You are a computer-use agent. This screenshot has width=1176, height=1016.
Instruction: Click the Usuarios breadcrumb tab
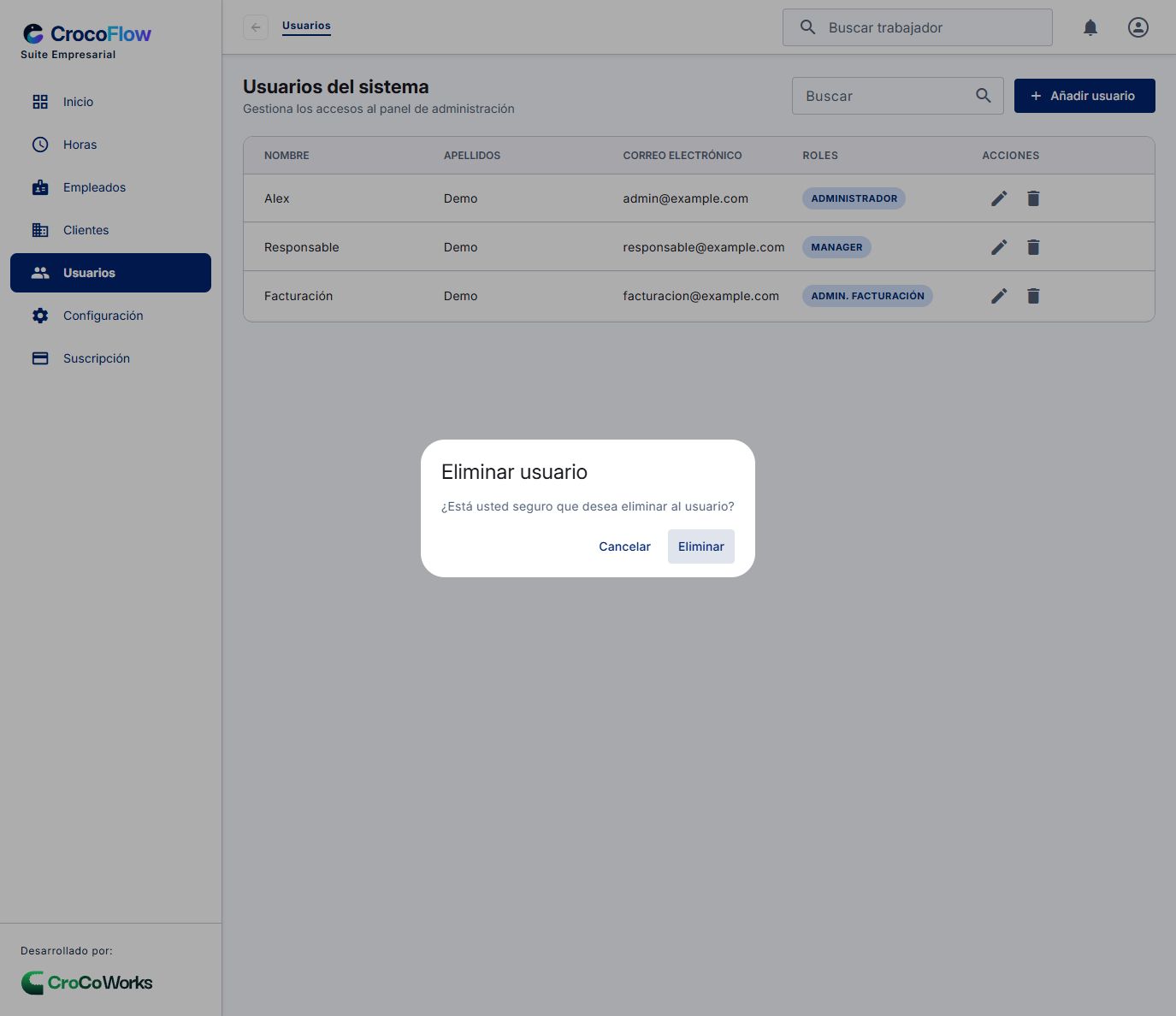pyautogui.click(x=306, y=26)
